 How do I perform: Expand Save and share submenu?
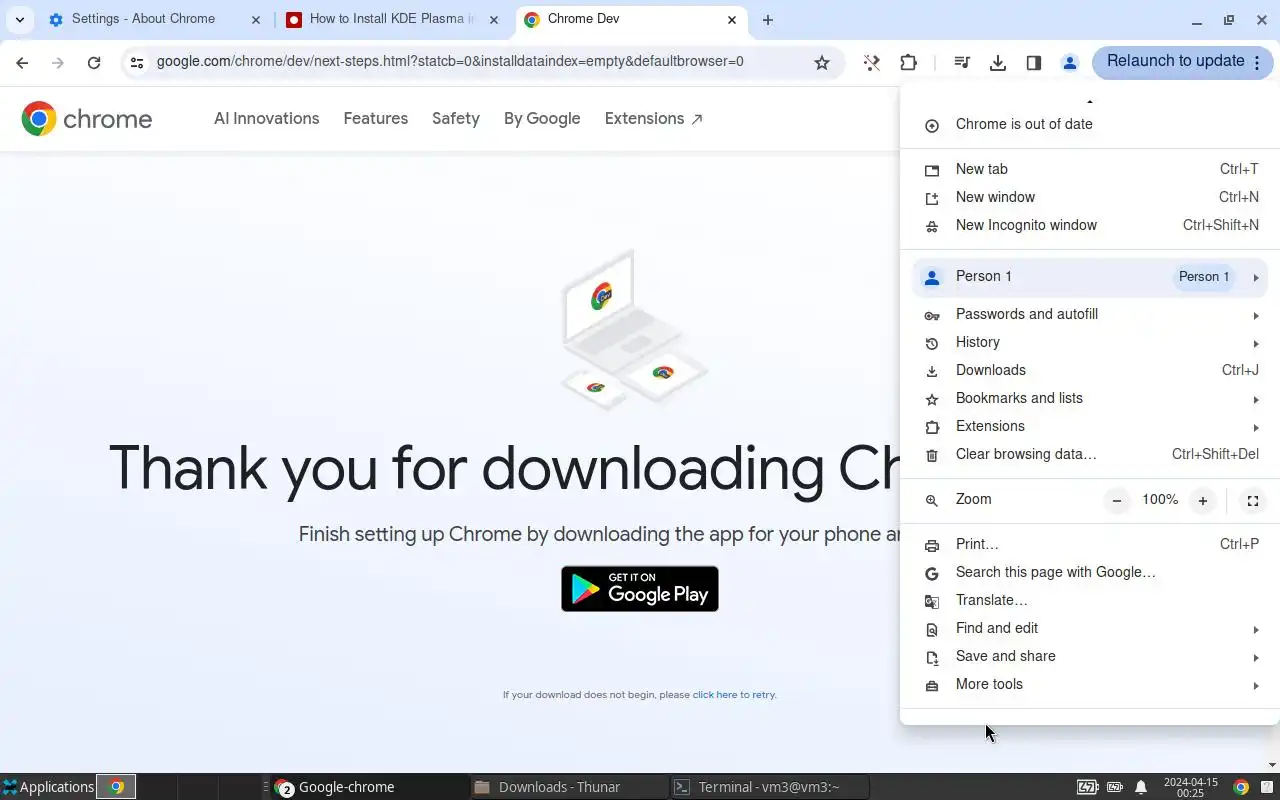pyautogui.click(x=1090, y=657)
